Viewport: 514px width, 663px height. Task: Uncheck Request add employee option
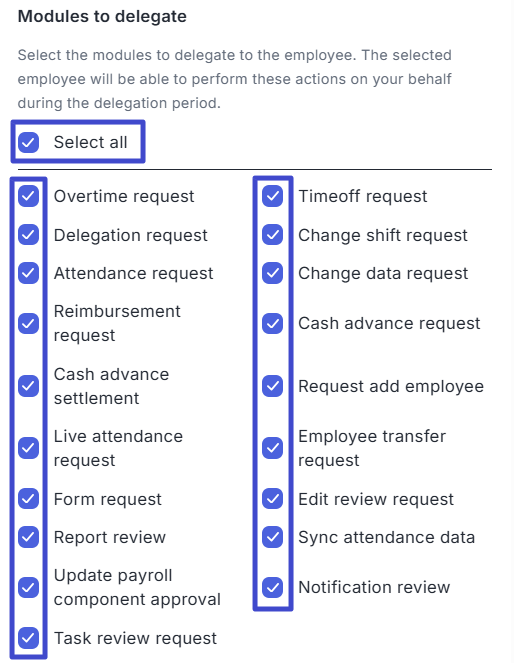point(273,386)
